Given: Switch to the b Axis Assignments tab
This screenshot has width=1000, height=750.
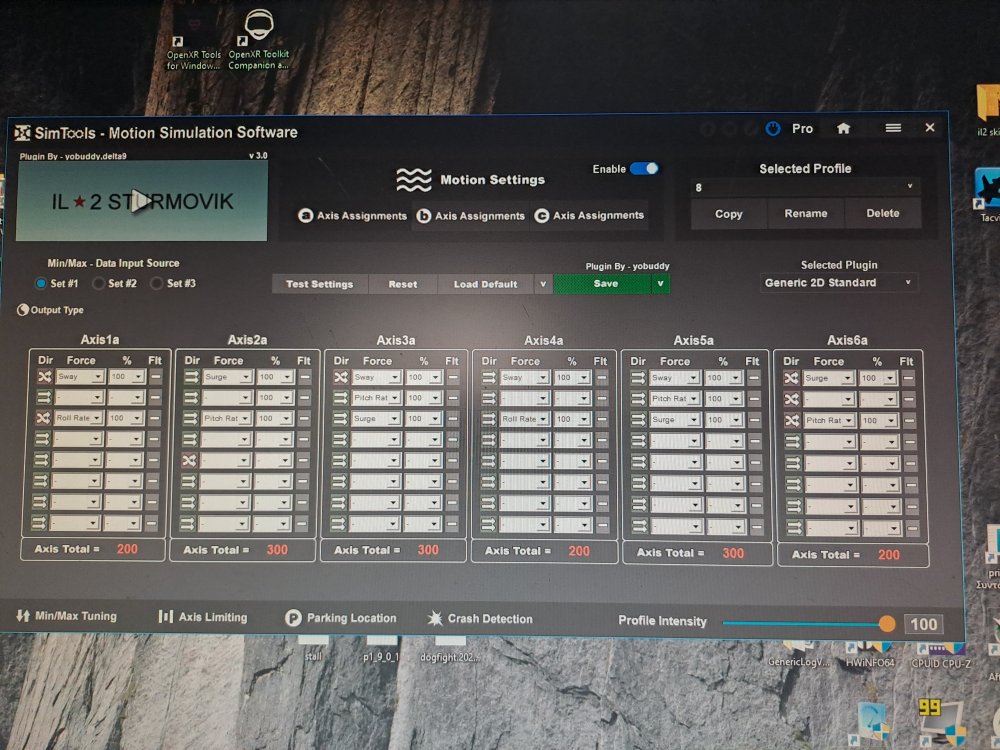Looking at the screenshot, I should 471,216.
